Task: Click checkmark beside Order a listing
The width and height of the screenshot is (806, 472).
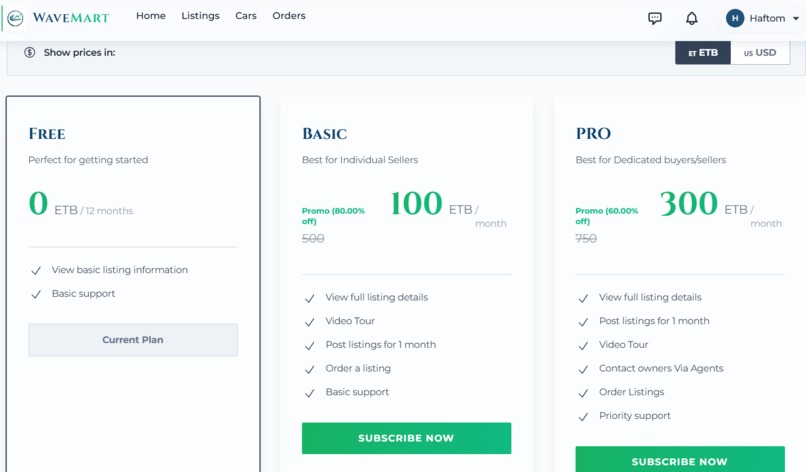Action: 309,369
